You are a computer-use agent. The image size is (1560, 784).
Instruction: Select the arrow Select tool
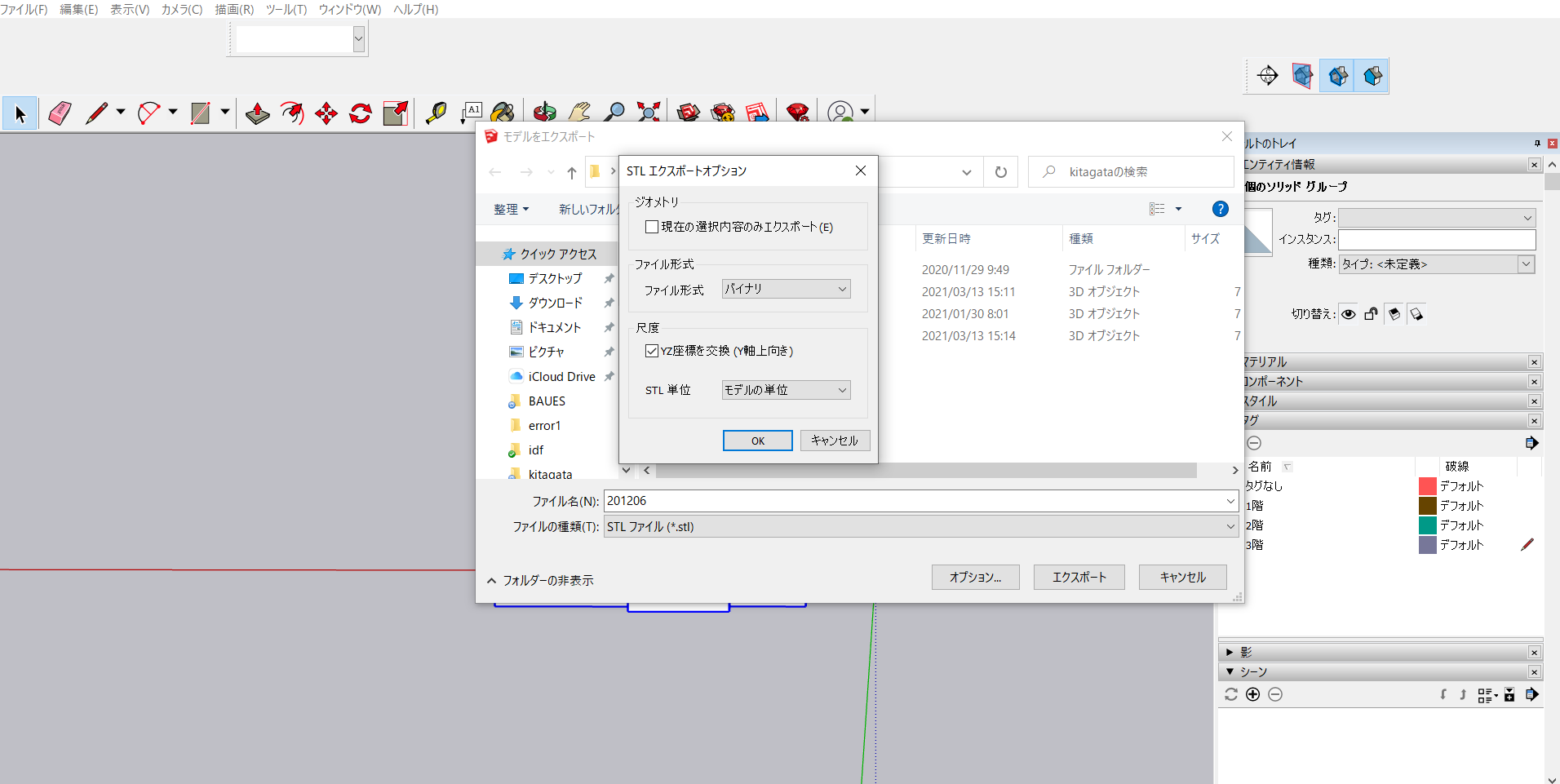pos(20,113)
